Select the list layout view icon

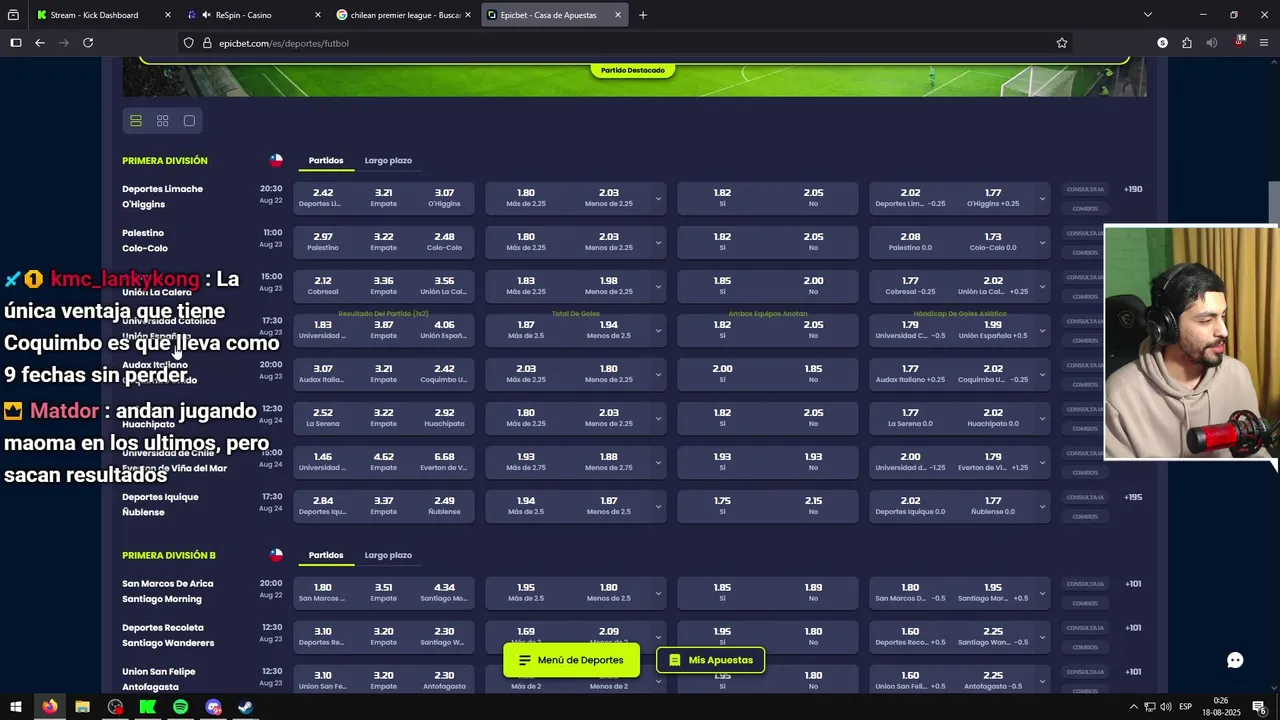point(136,121)
